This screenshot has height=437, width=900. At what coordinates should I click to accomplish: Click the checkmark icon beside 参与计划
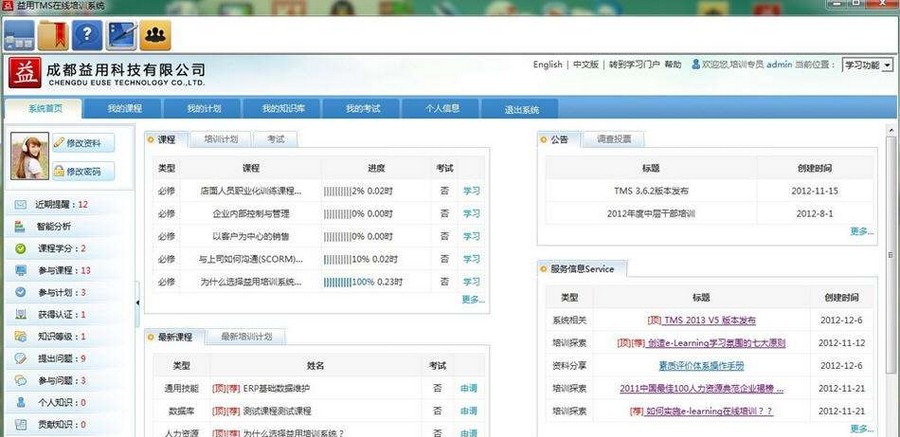(21, 292)
